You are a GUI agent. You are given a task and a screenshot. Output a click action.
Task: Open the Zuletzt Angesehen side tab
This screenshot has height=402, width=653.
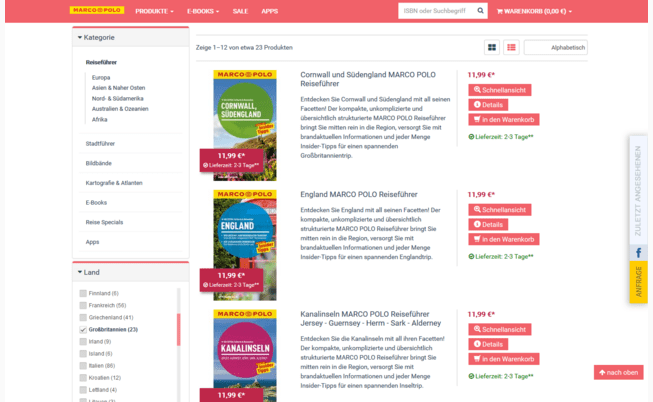coord(638,190)
